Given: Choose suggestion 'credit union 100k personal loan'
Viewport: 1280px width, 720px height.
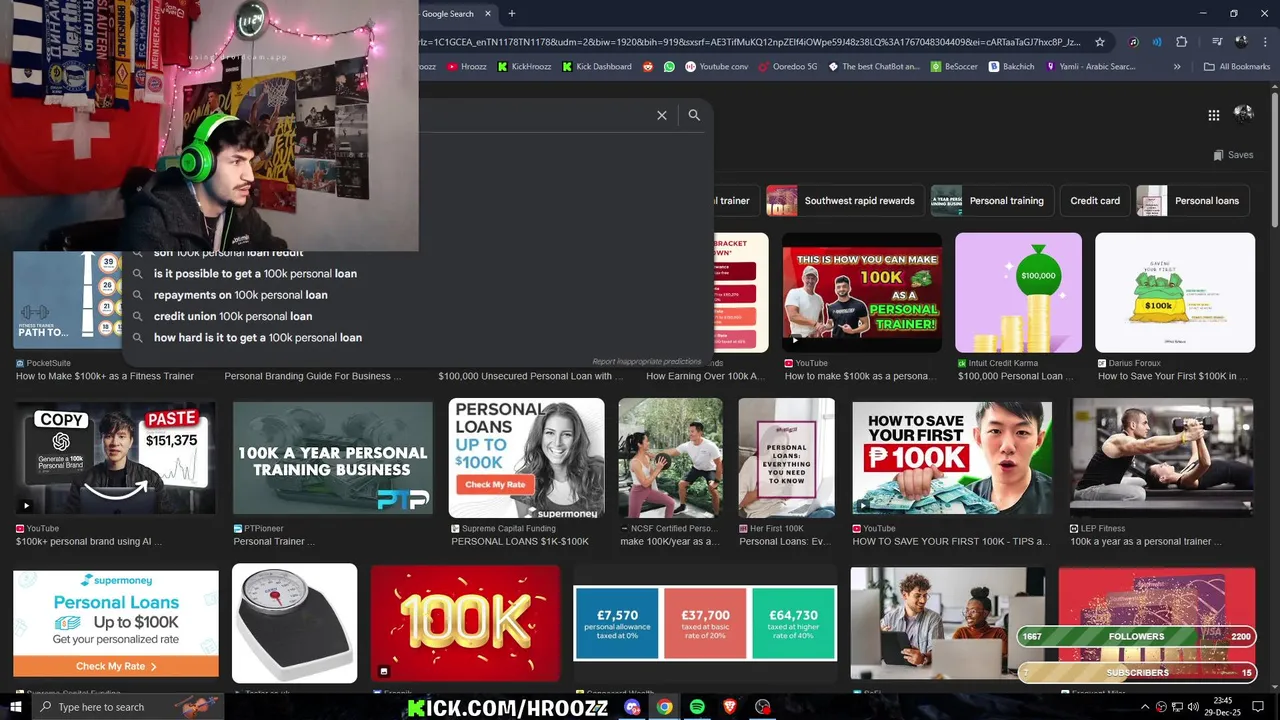Looking at the screenshot, I should point(233,316).
